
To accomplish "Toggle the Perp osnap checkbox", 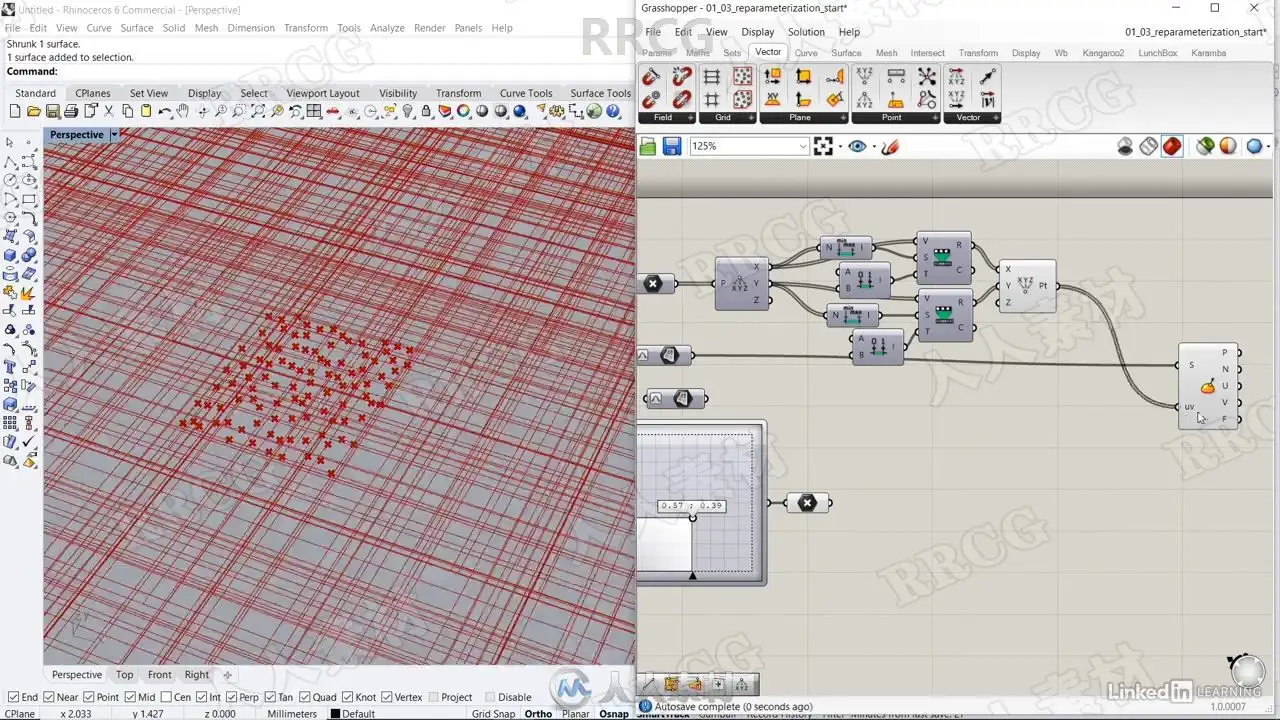I will pyautogui.click(x=231, y=697).
